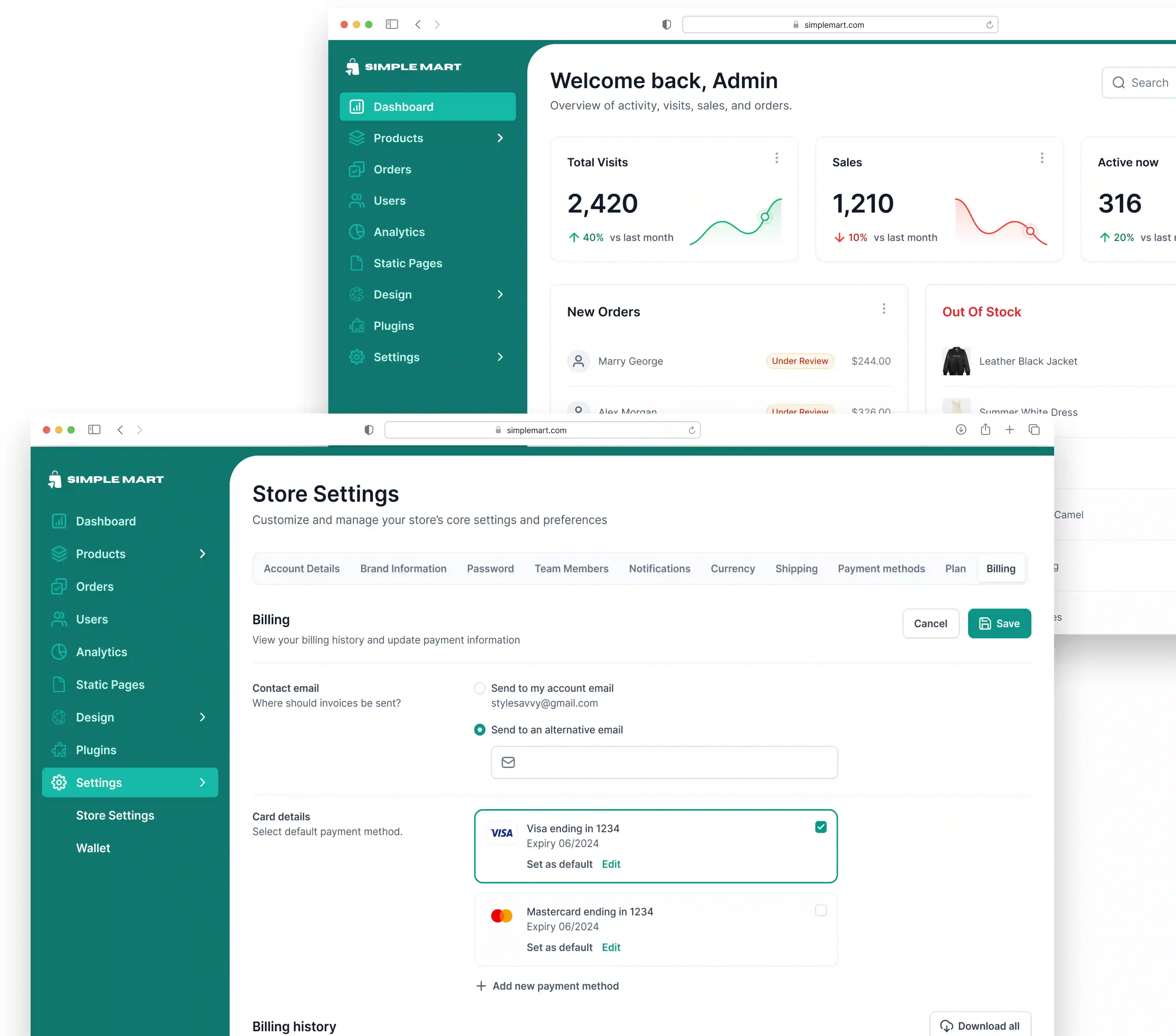Click Orders icon in dashboard window sidebar

(357, 169)
